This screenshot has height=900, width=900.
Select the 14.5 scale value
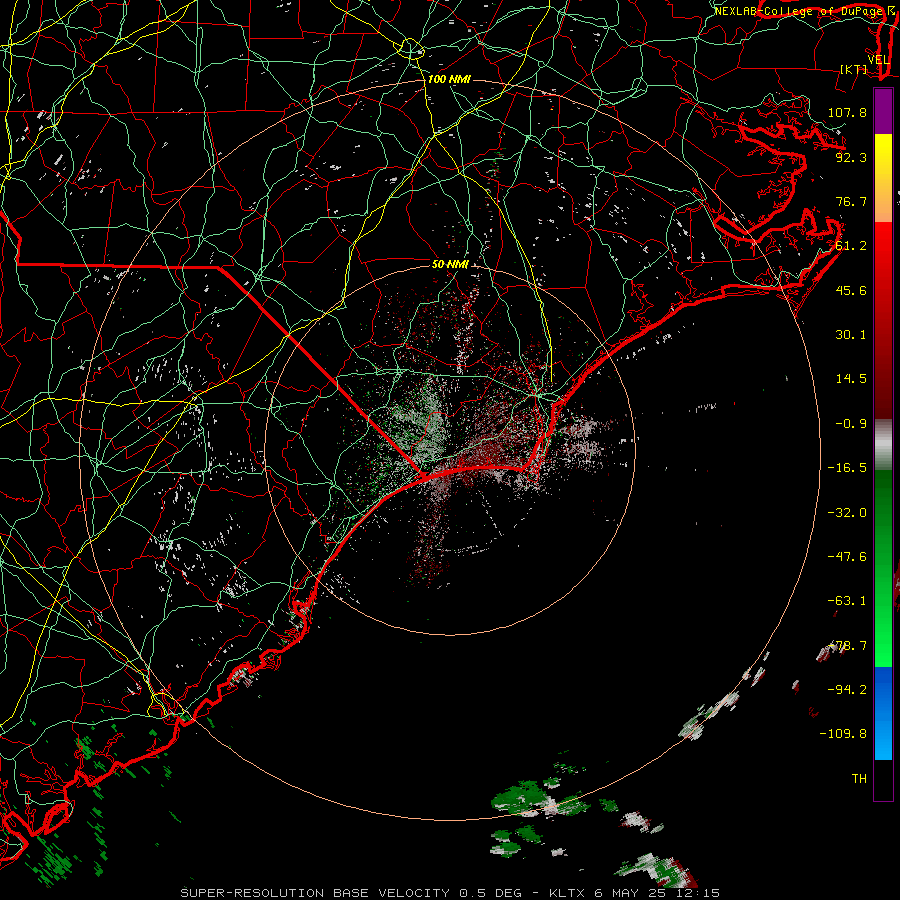point(851,379)
